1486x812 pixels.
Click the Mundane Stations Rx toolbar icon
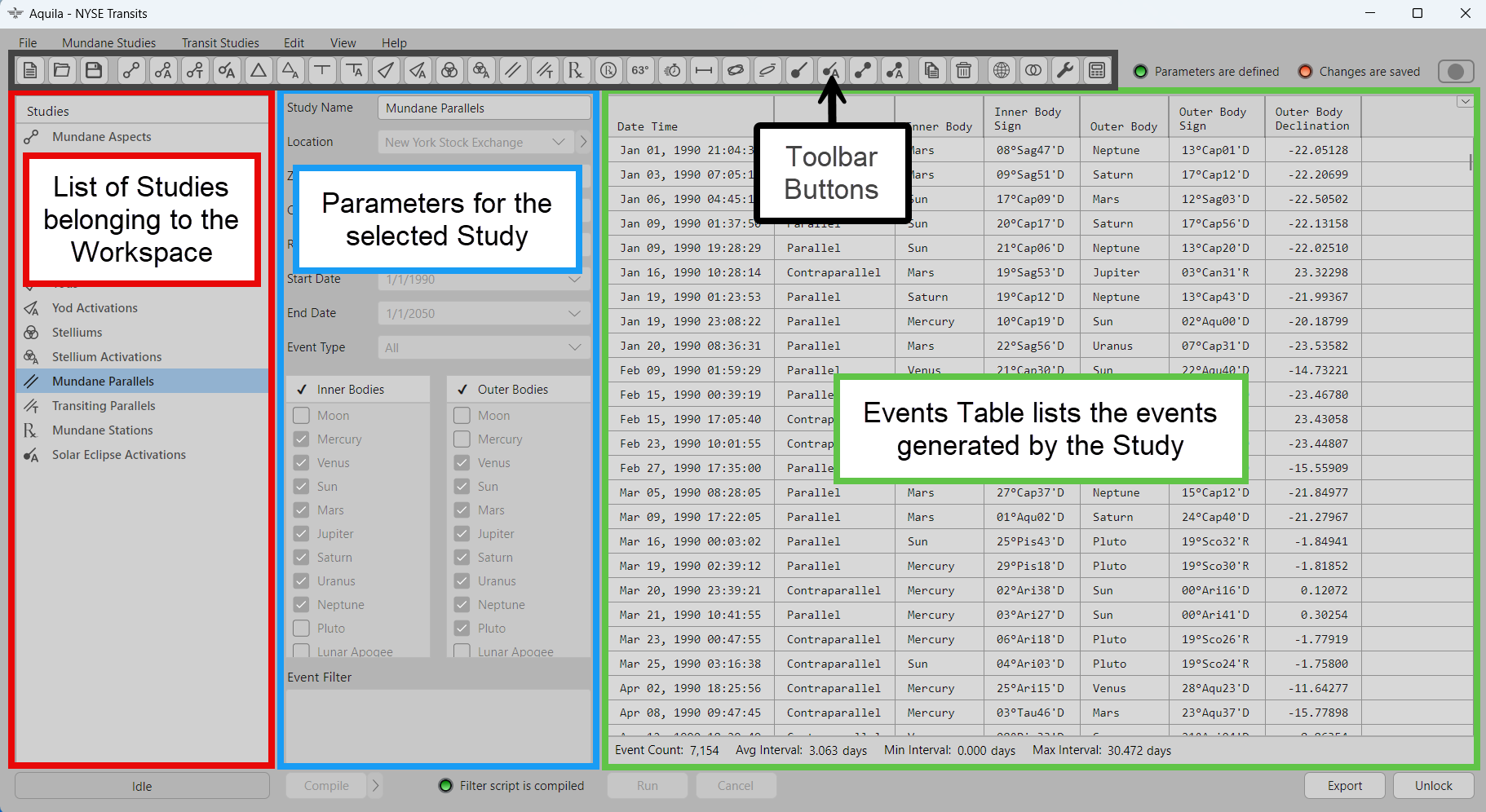coord(577,71)
